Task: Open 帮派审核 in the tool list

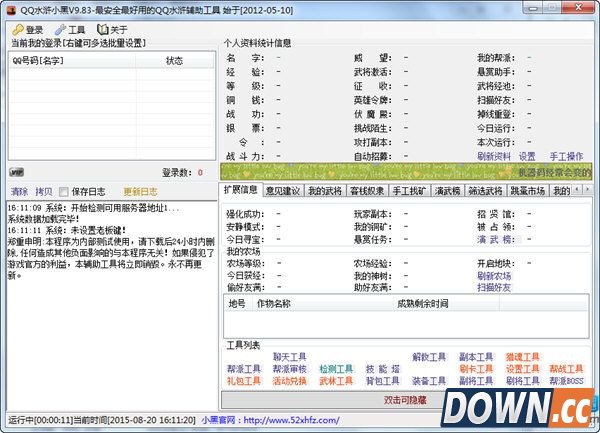Action: (290, 369)
